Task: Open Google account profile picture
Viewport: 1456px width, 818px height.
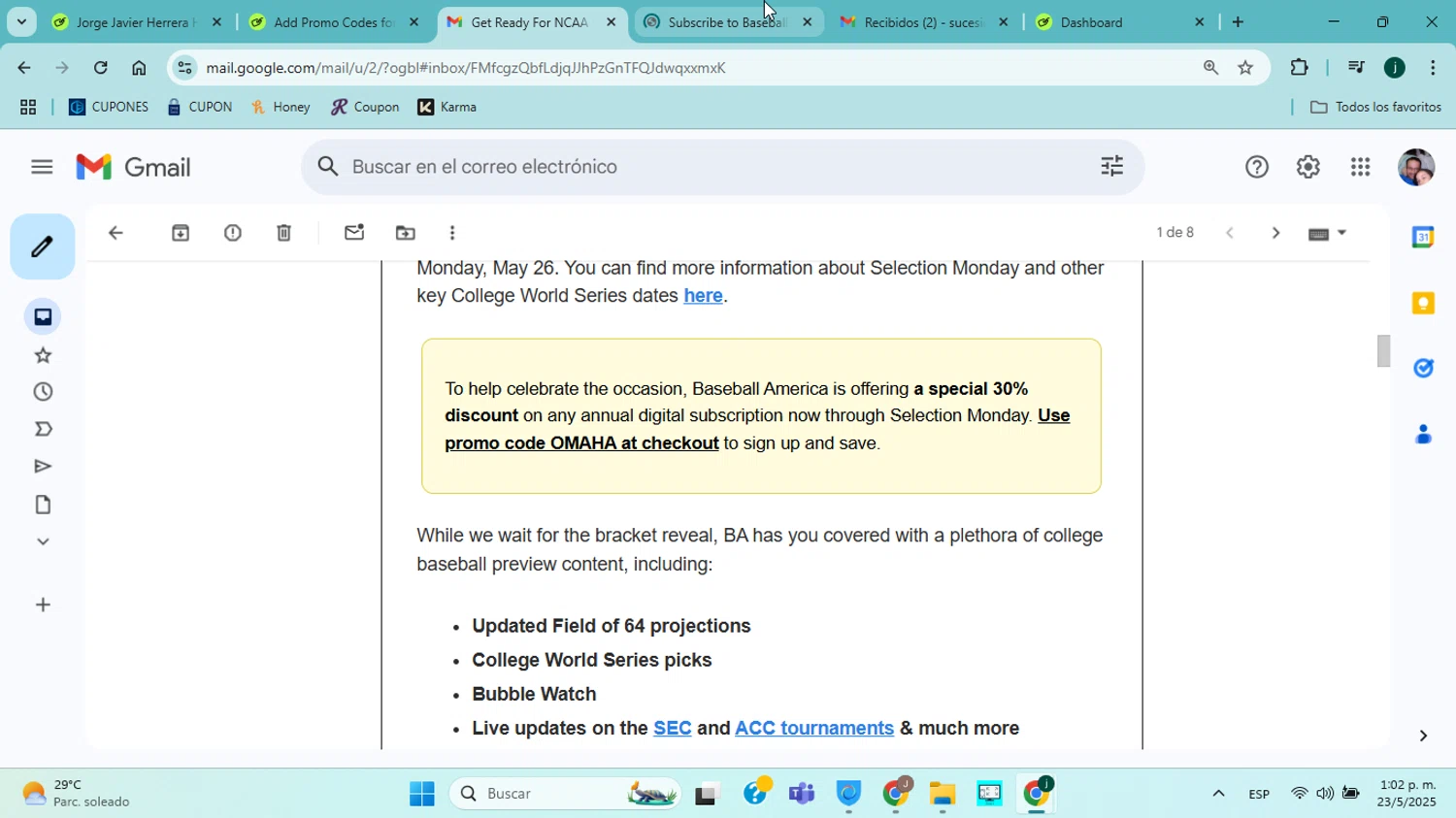Action: [1416, 167]
